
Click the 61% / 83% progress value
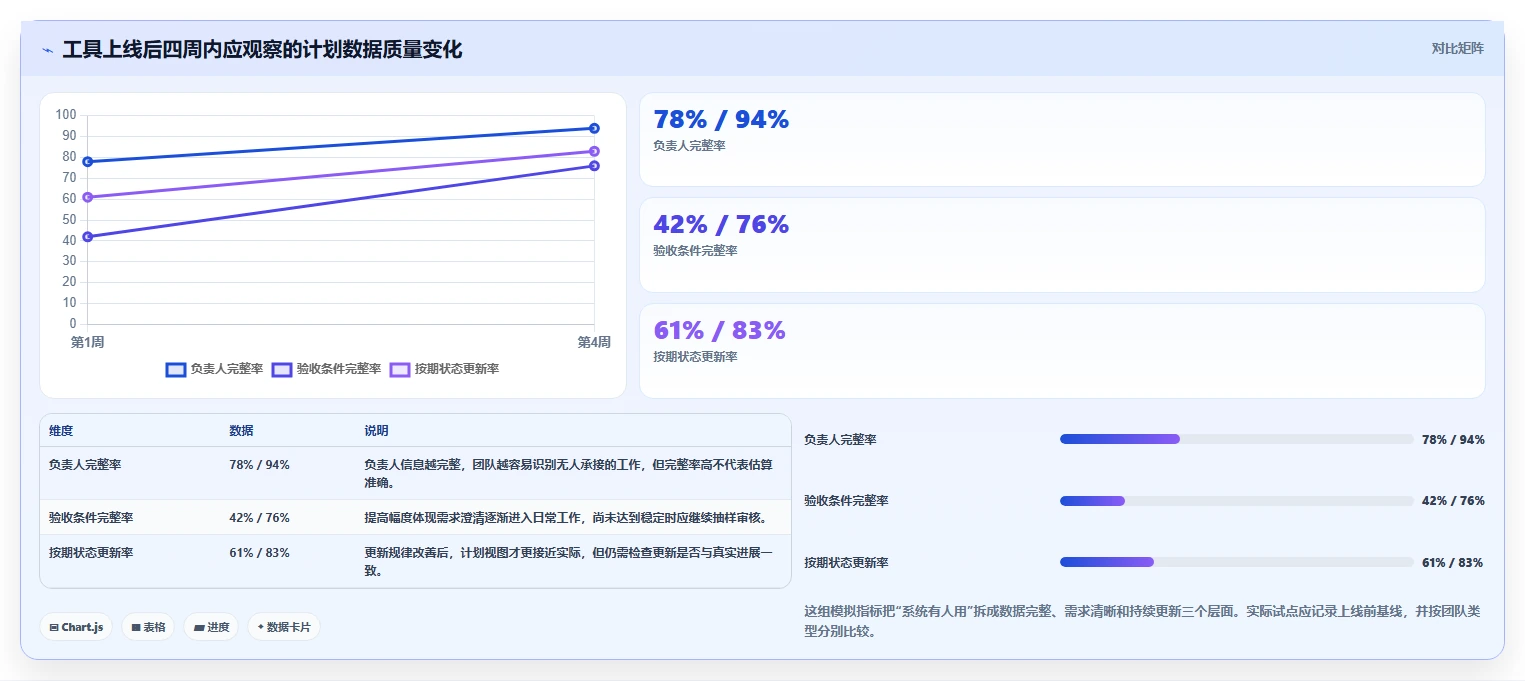(1452, 563)
